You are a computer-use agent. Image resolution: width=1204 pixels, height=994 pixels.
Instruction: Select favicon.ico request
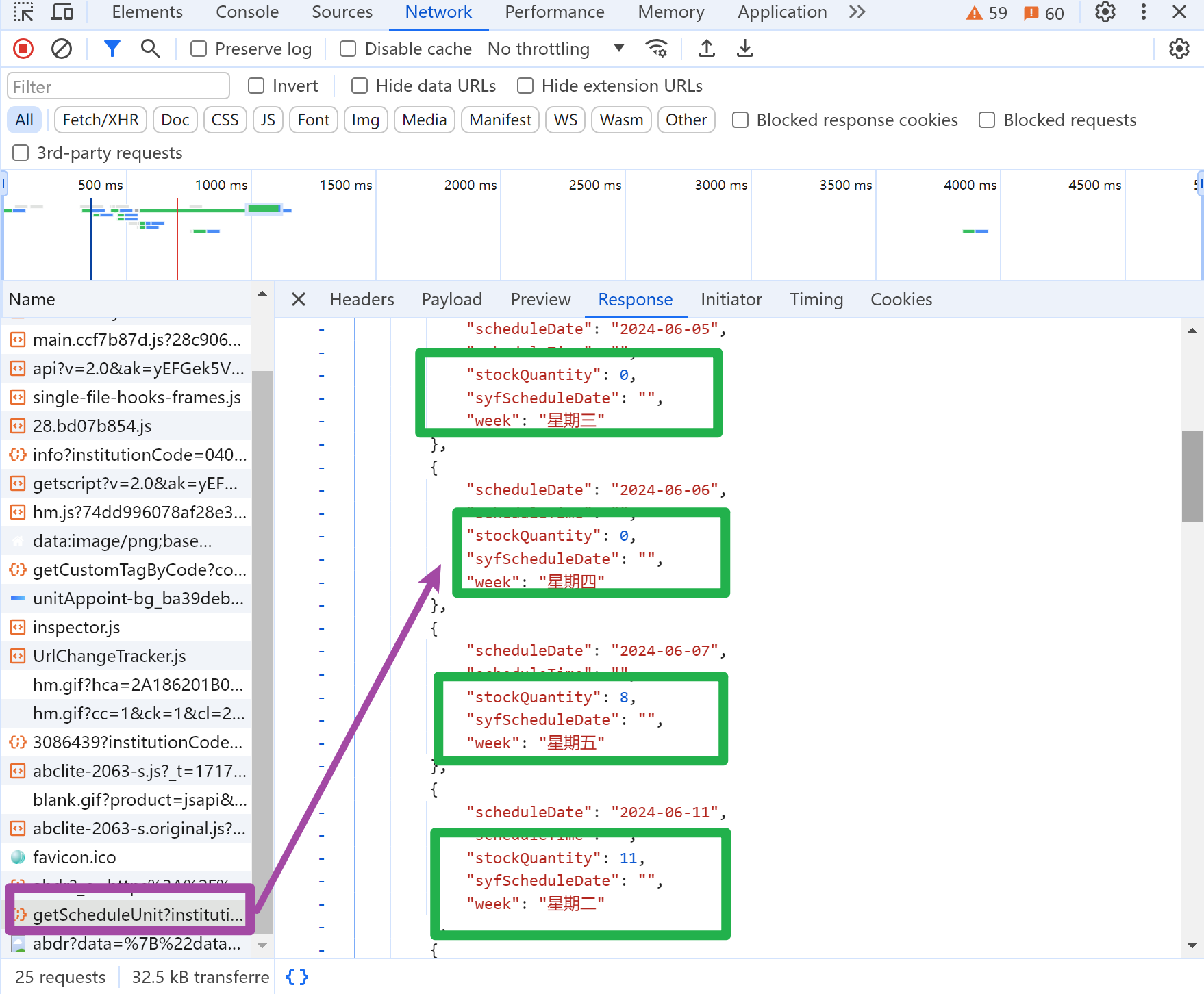coord(127,857)
